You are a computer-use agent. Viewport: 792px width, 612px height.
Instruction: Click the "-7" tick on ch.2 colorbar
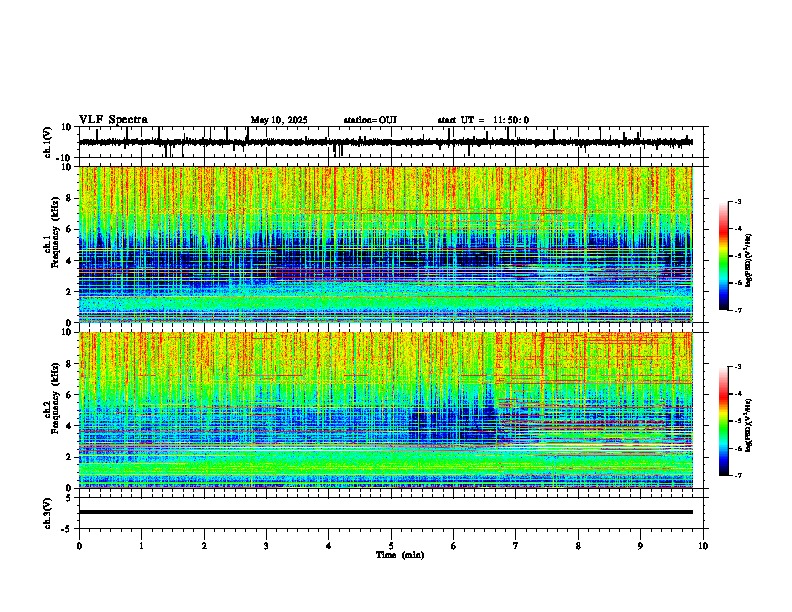737,476
